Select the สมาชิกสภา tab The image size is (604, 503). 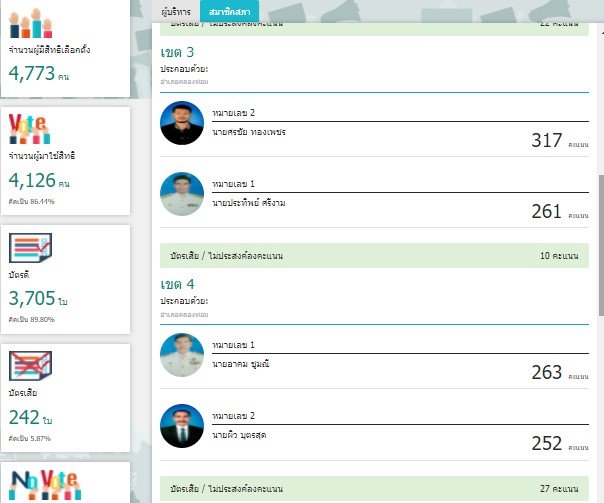pyautogui.click(x=230, y=12)
